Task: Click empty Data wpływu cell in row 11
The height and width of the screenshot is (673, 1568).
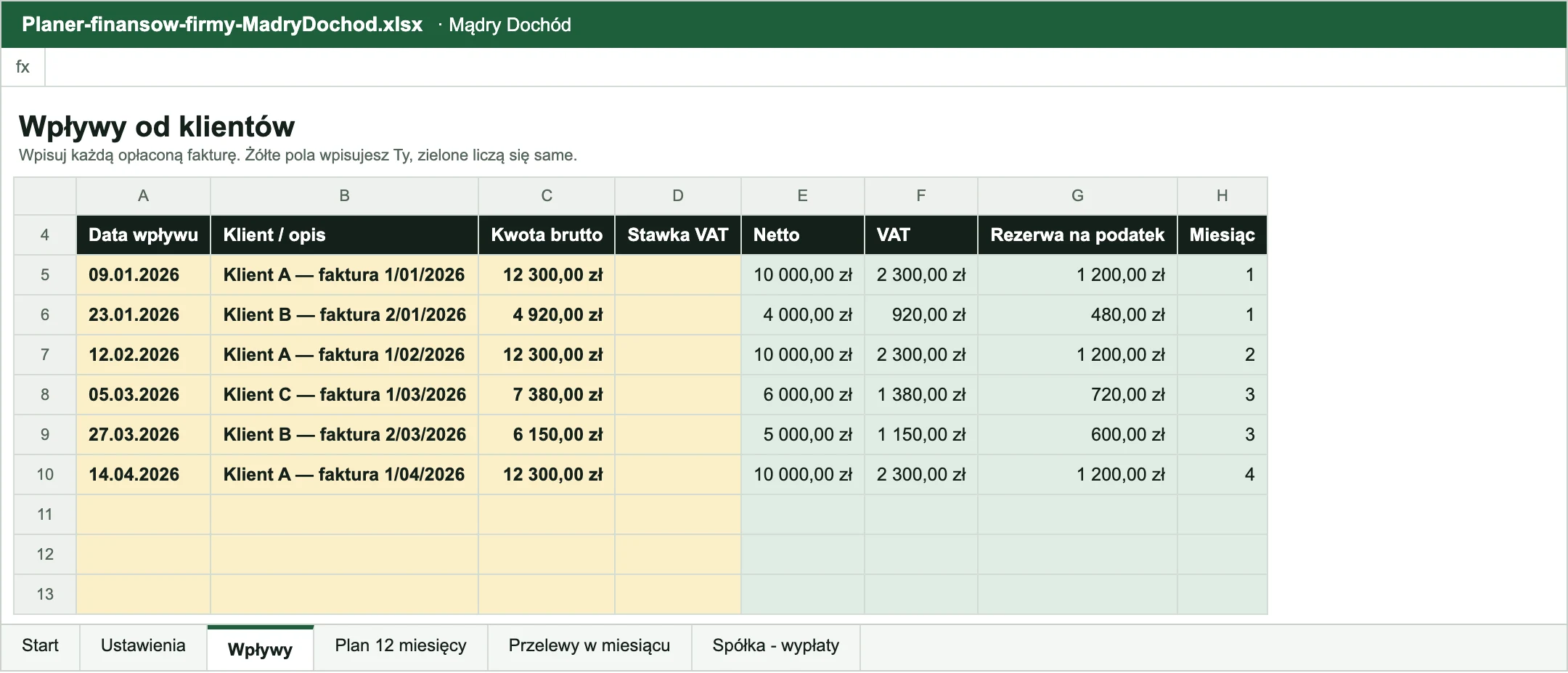Action: coord(143,514)
